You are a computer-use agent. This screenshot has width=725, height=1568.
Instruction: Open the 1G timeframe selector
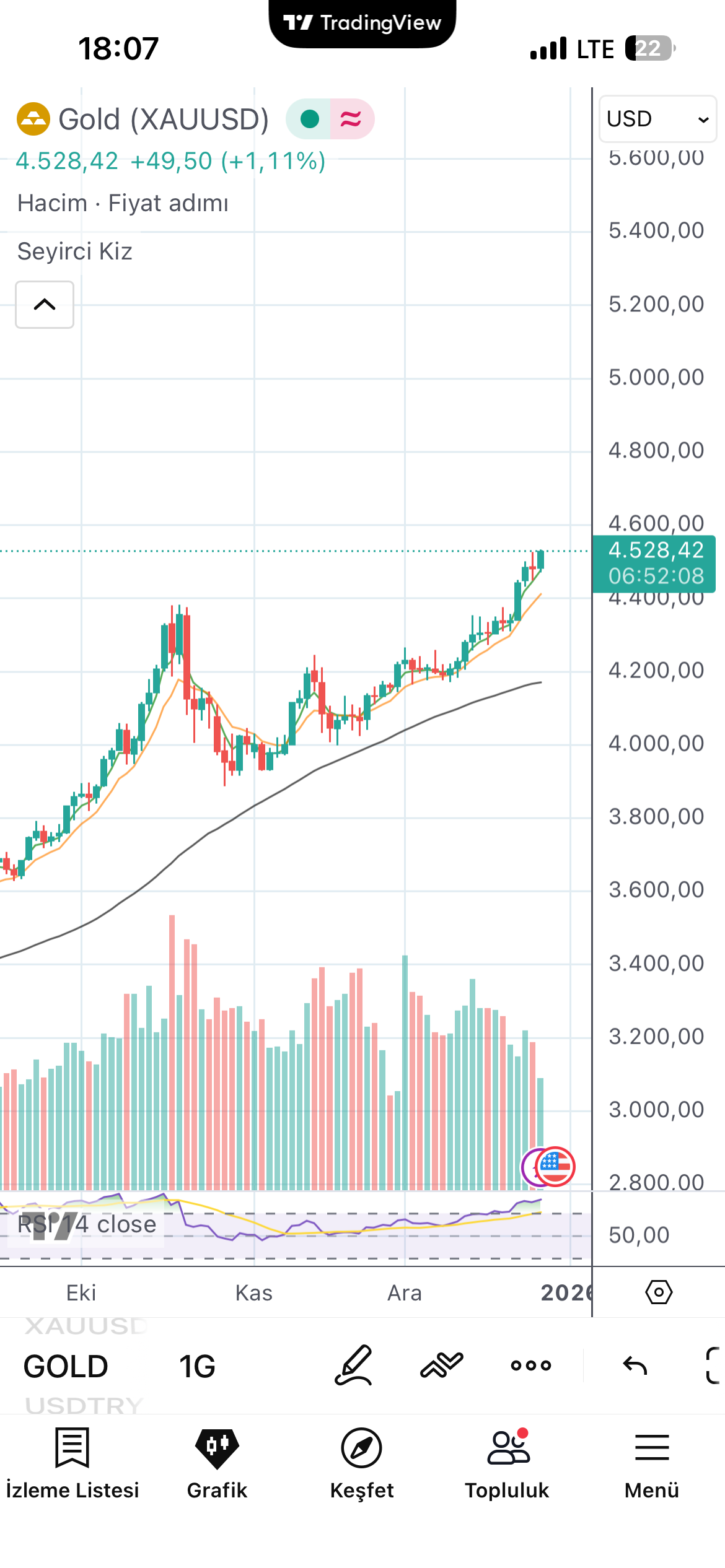197,1367
